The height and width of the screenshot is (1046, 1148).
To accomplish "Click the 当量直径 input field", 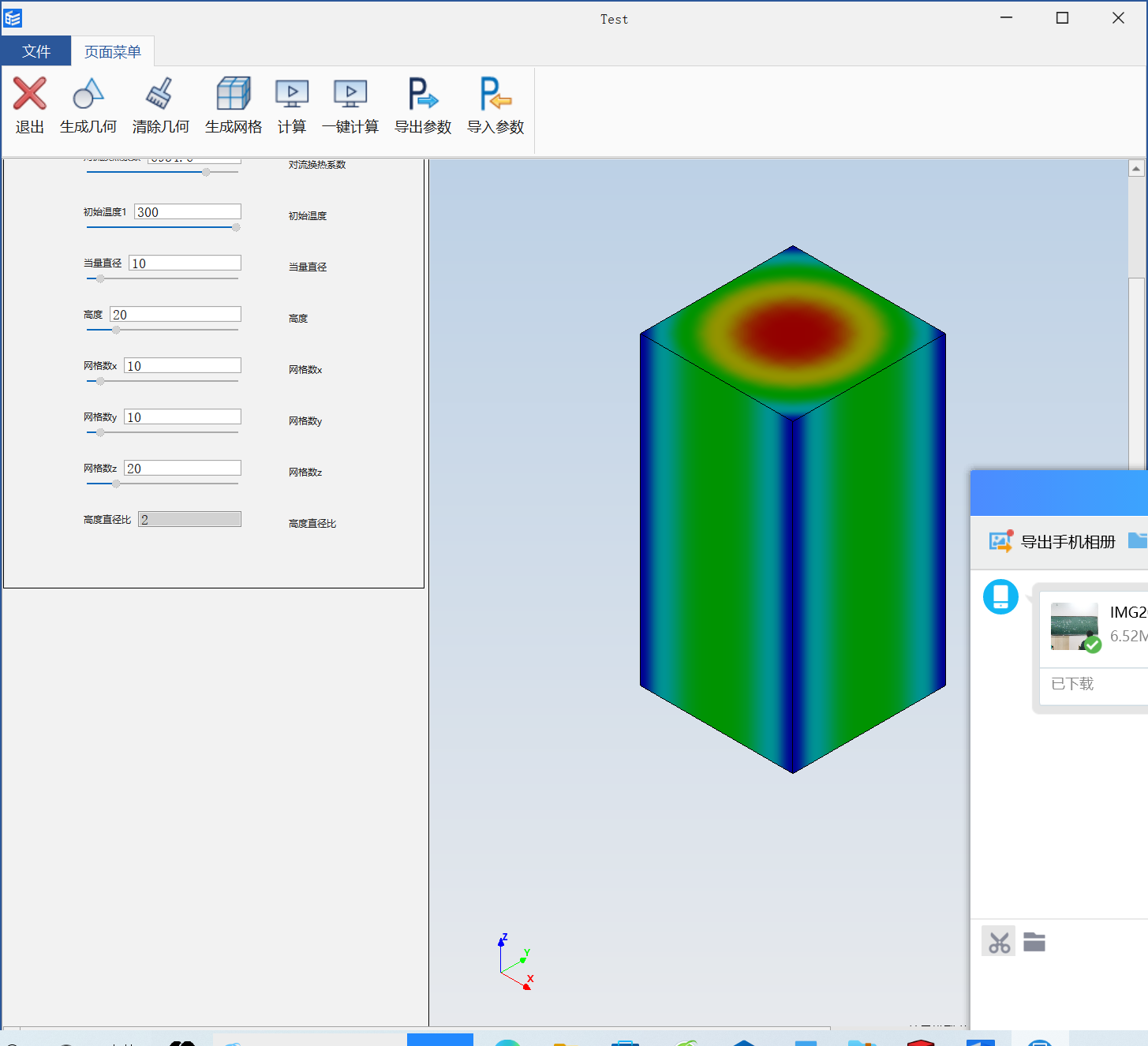I will click(185, 263).
